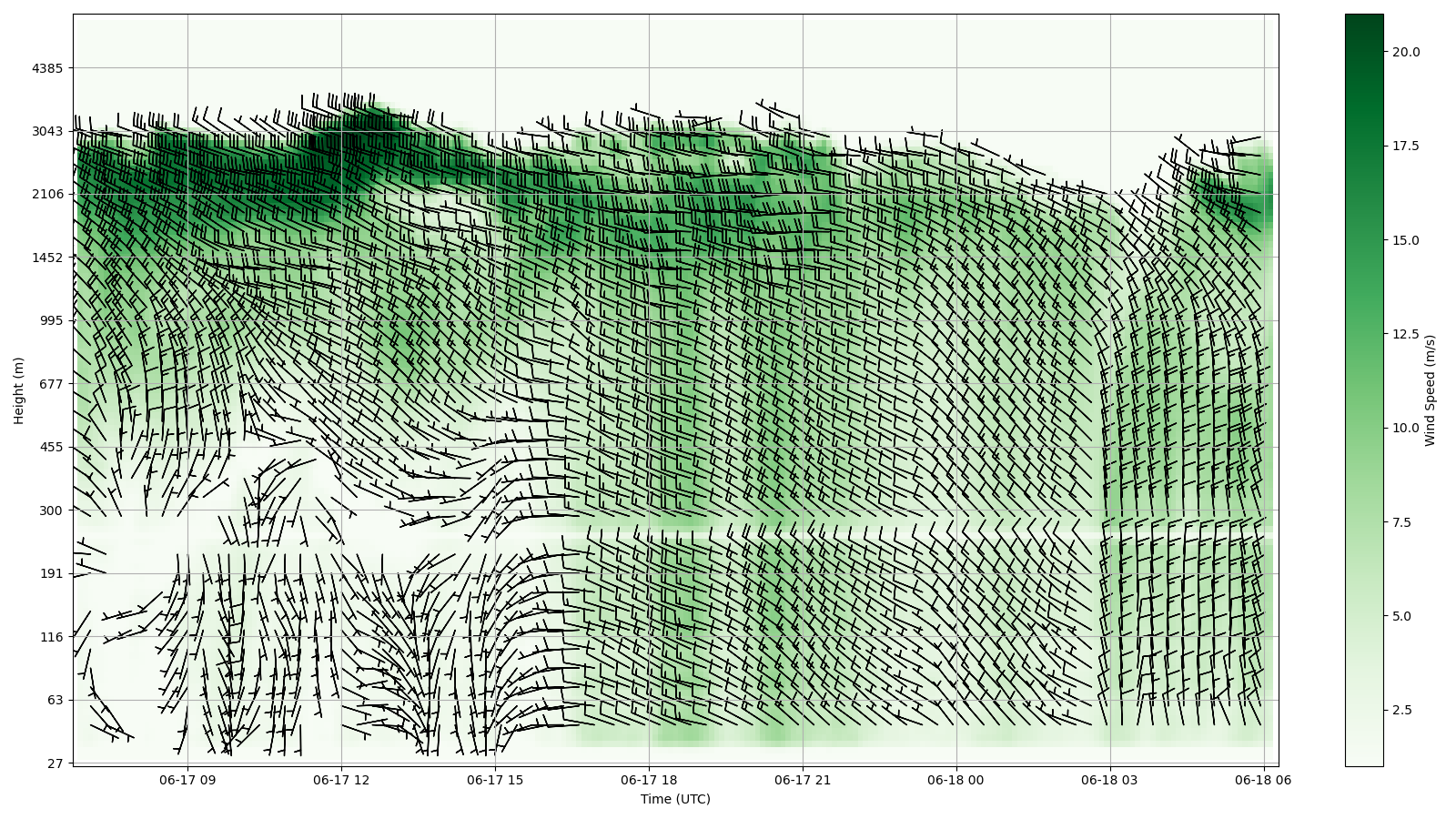Click the 1452 height tick label
Screen dimensions: 1456x819
[x=46, y=258]
